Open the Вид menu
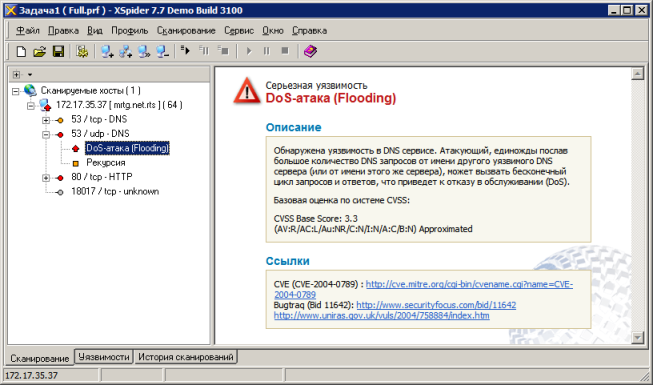This screenshot has height=385, width=653. coord(95,30)
